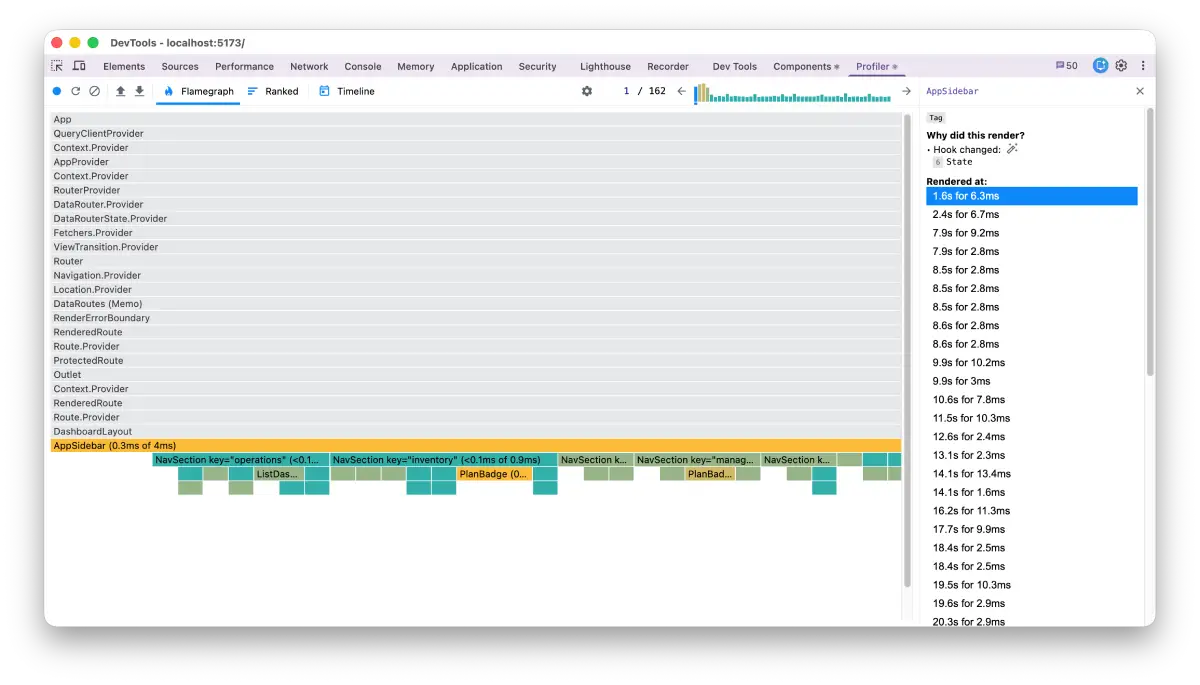Screen dimensions: 1200x685
Task: Select DashboardLayout flamegraph row
Action: tap(476, 432)
